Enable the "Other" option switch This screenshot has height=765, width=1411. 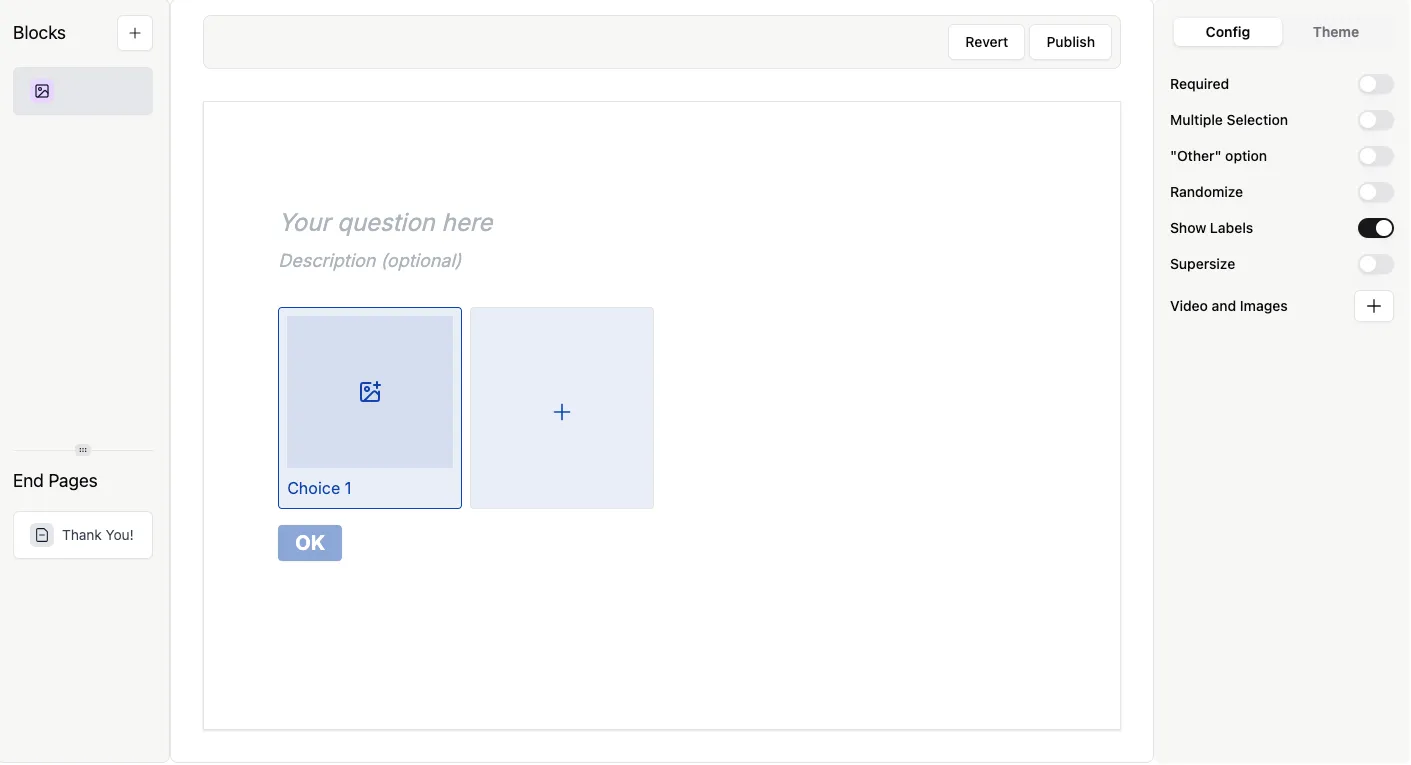[x=1375, y=156]
